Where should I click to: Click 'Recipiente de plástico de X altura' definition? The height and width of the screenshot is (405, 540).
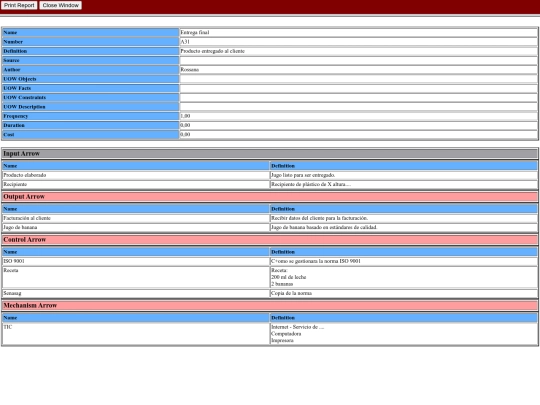(x=311, y=184)
